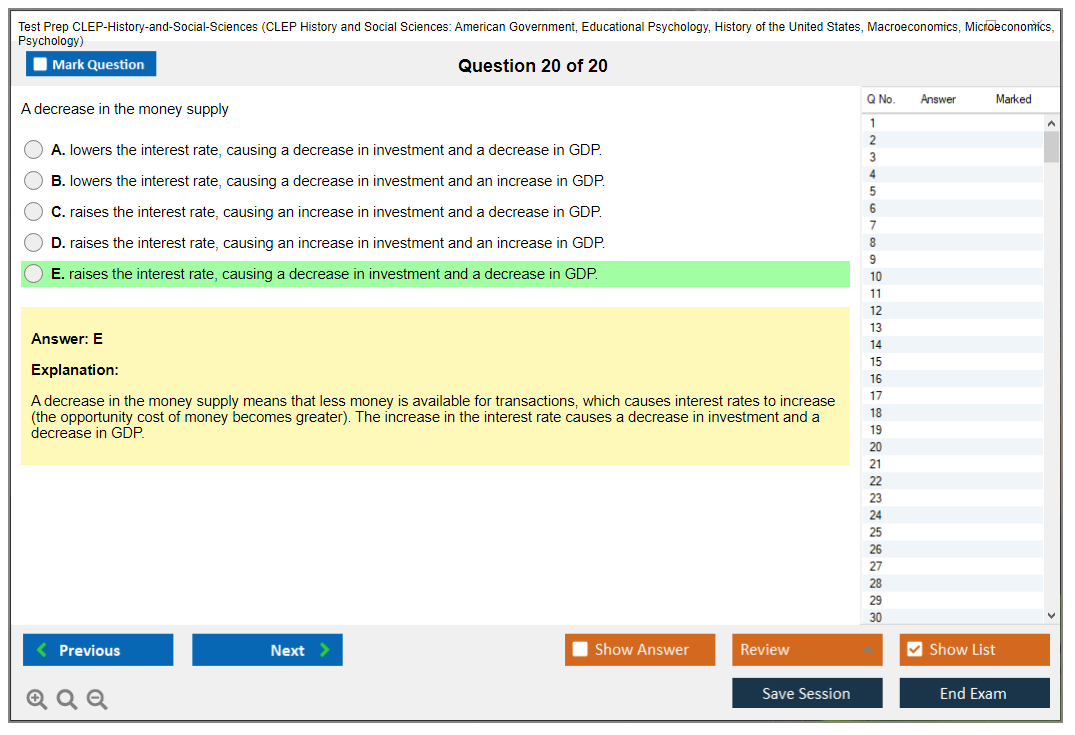This screenshot has height=735, width=1075.
Task: Select answer option A radio button
Action: click(x=34, y=150)
